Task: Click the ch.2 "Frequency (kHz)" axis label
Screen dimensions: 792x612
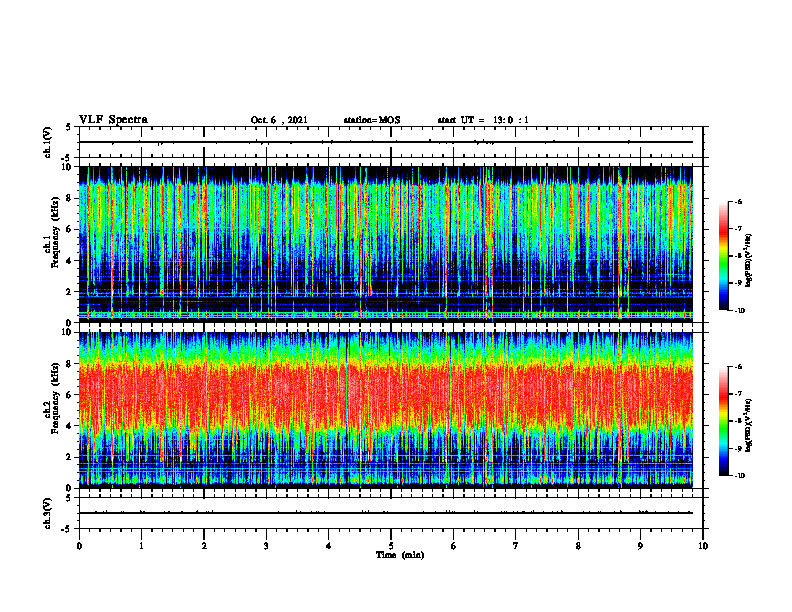Action: 55,398
